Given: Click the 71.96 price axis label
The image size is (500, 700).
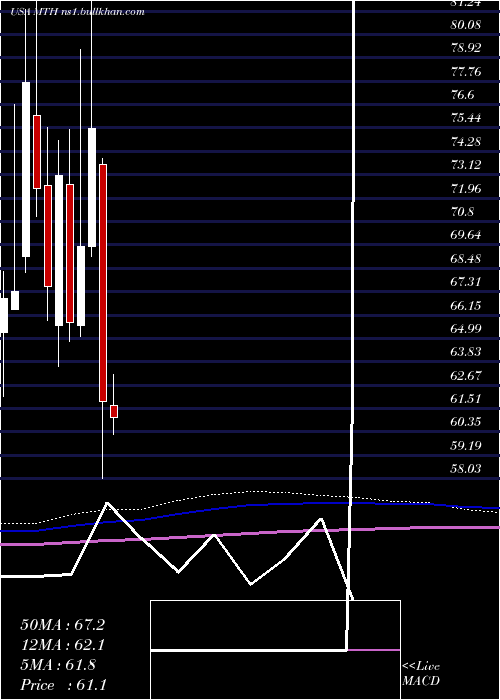Looking at the screenshot, I should click(x=466, y=188).
